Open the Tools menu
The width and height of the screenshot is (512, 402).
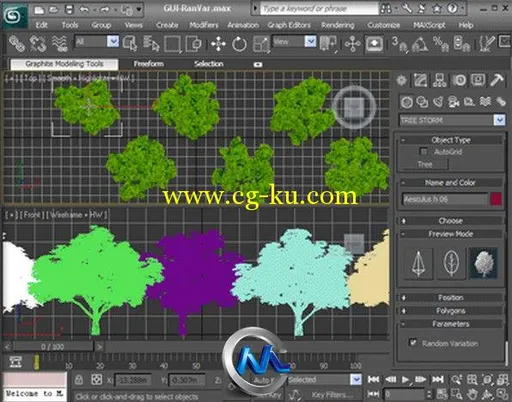[70, 25]
